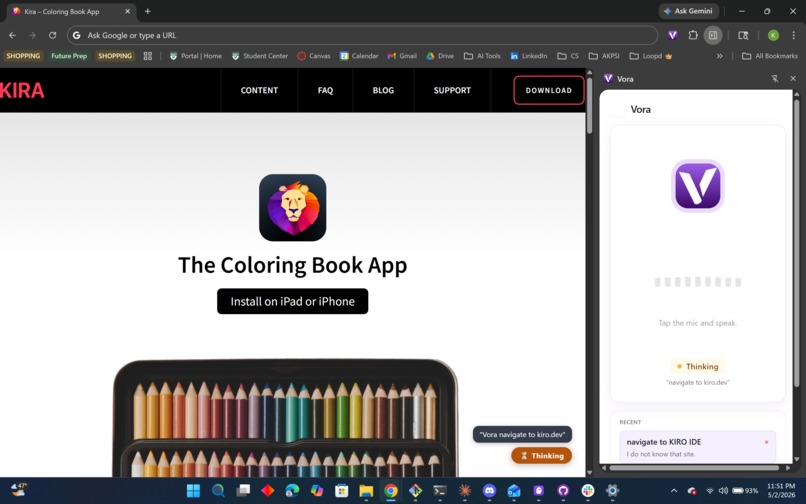This screenshot has width=806, height=504.
Task: Open the Gmail bookmark
Action: point(402,56)
